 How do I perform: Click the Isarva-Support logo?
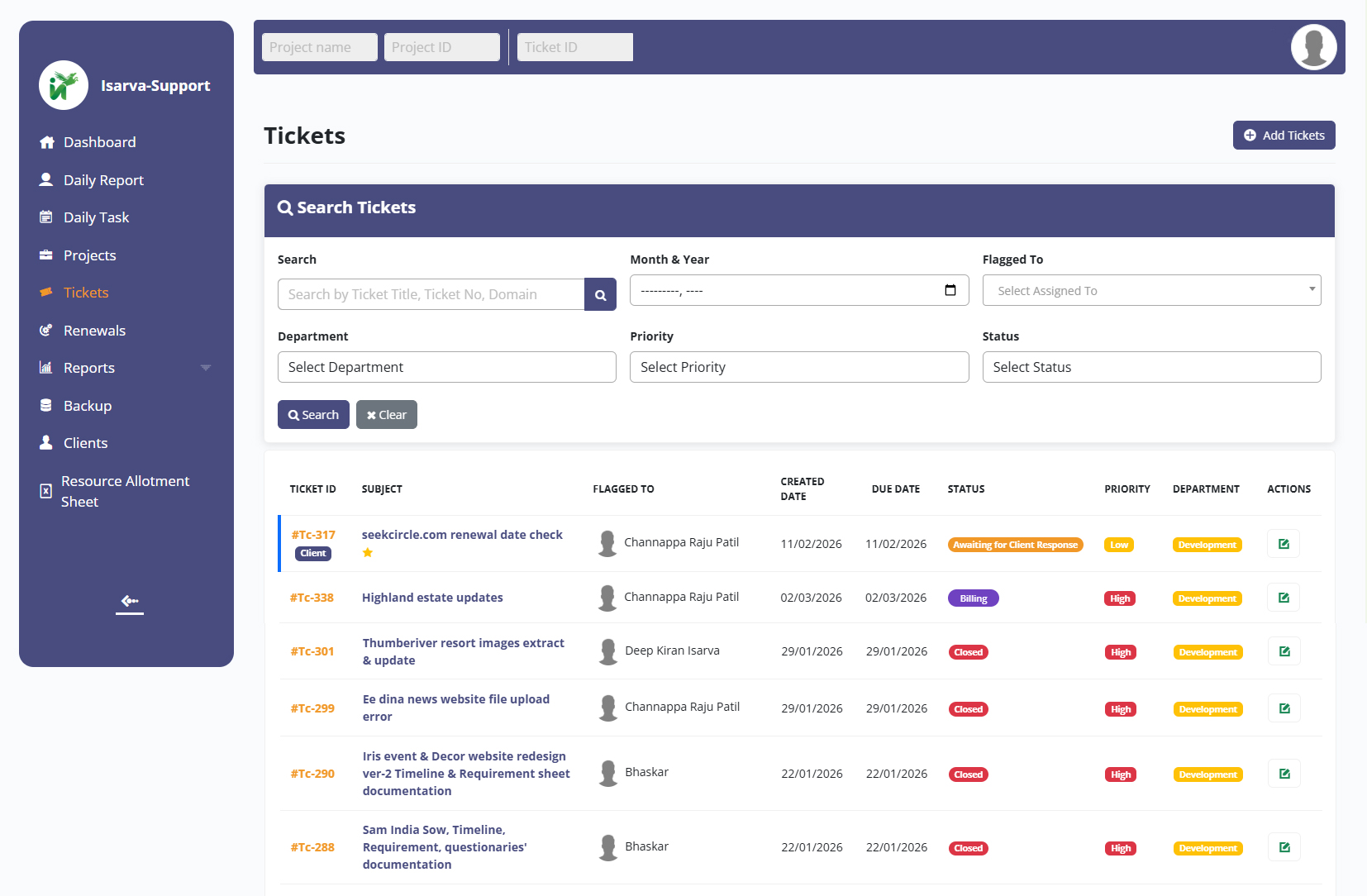pos(64,85)
